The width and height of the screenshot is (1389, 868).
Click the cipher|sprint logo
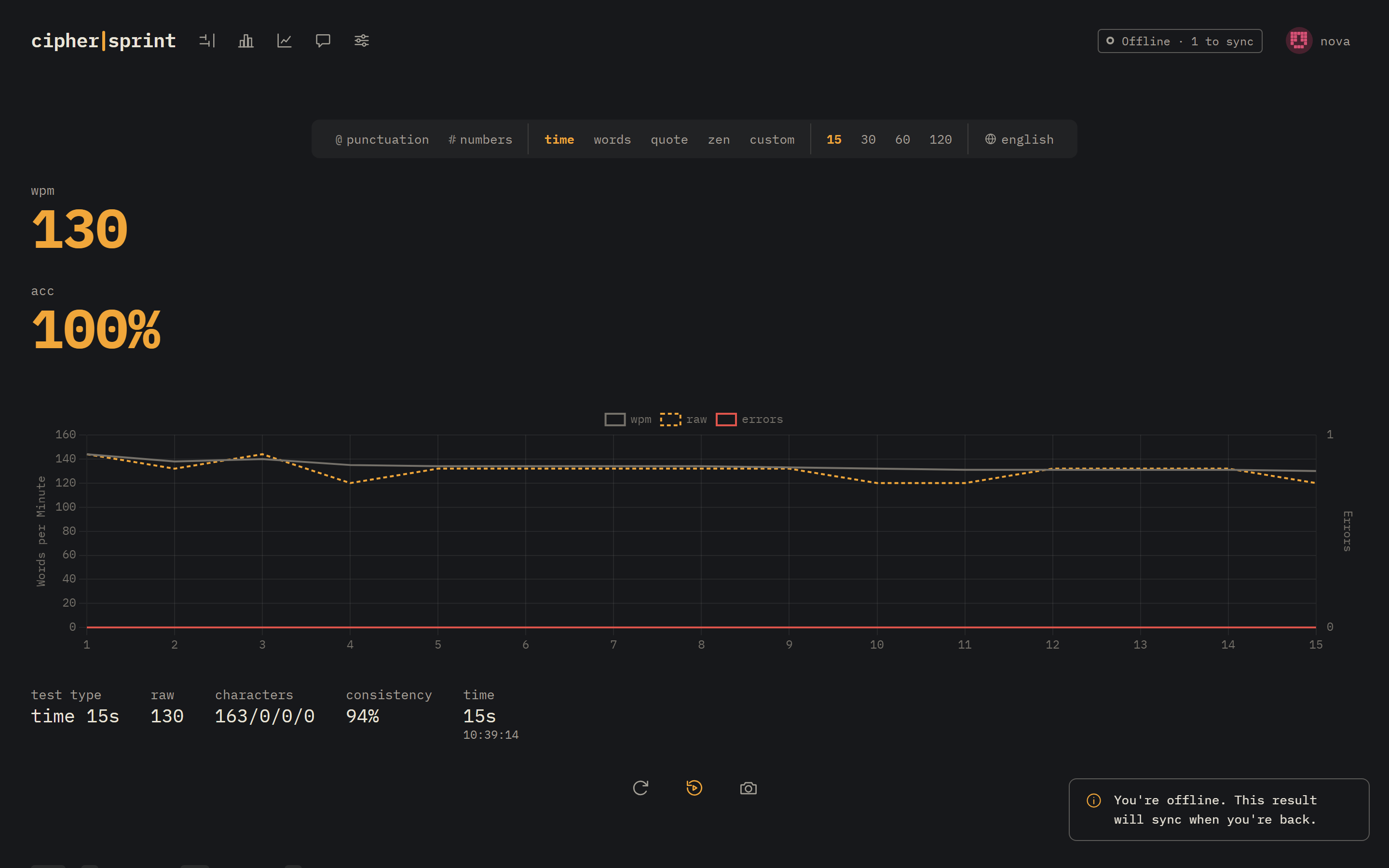[x=103, y=41]
